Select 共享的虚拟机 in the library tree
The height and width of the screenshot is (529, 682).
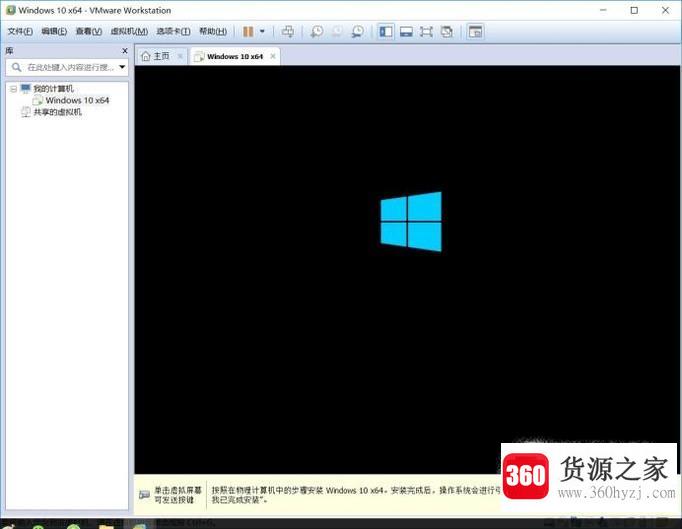click(x=57, y=112)
